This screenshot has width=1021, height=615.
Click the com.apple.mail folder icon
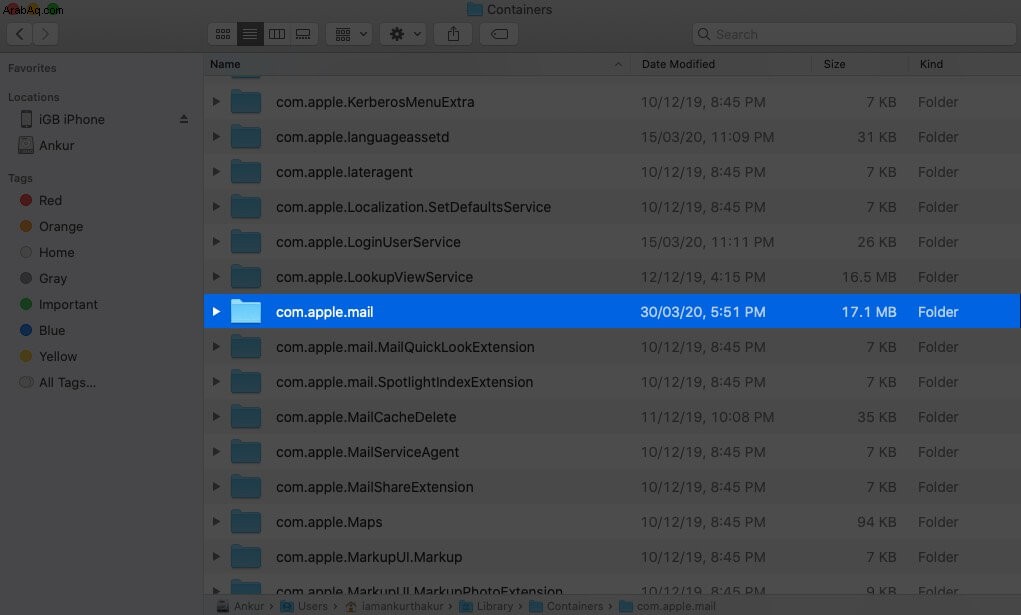[x=246, y=312]
